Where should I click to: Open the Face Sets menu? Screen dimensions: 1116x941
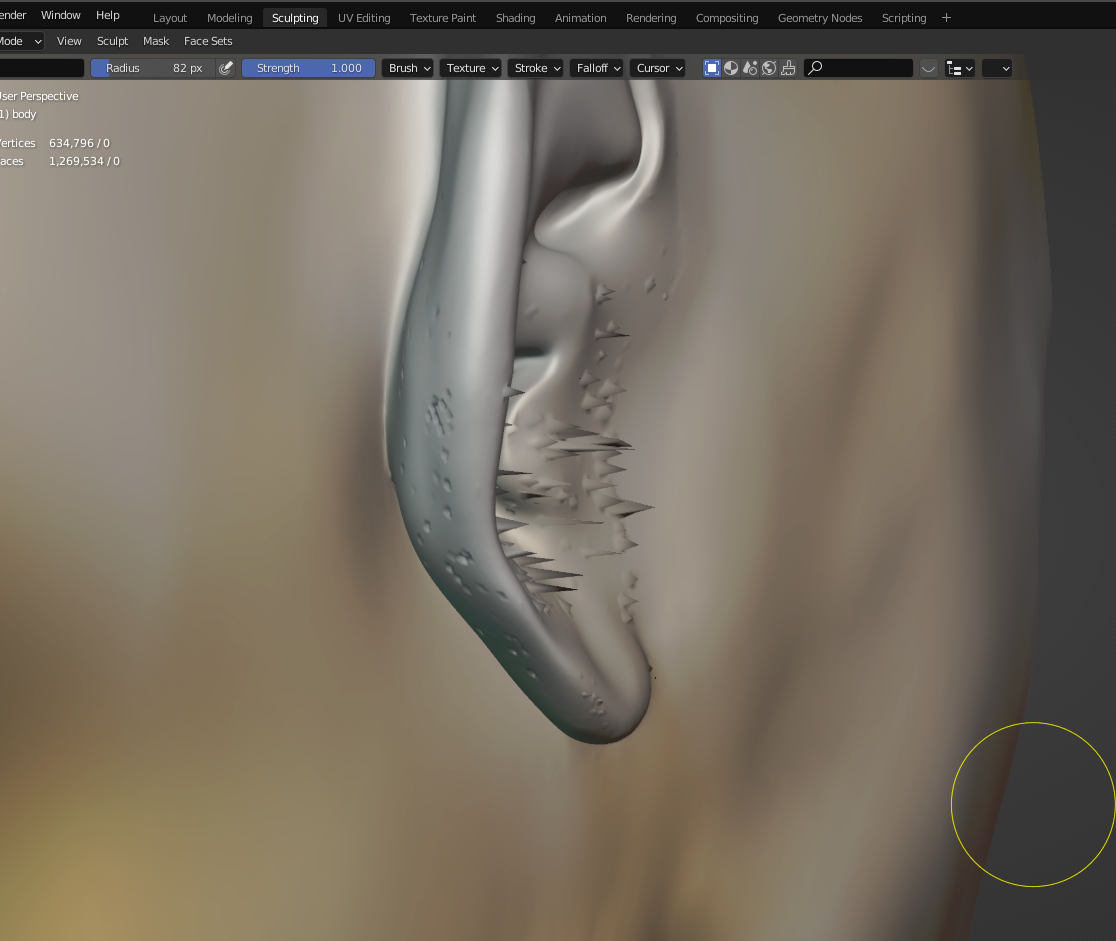208,41
